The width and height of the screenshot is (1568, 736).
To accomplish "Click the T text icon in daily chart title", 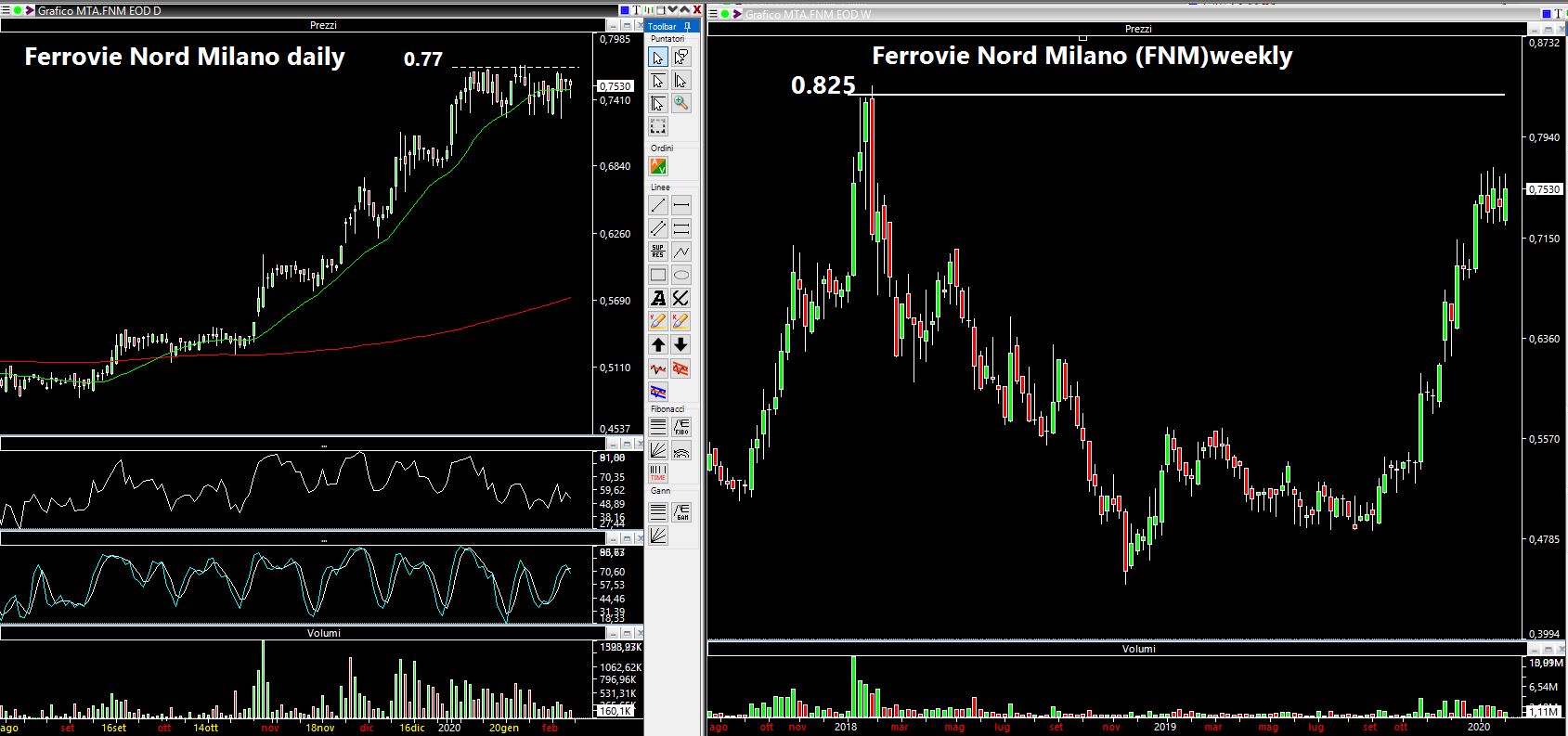I will coord(636,9).
